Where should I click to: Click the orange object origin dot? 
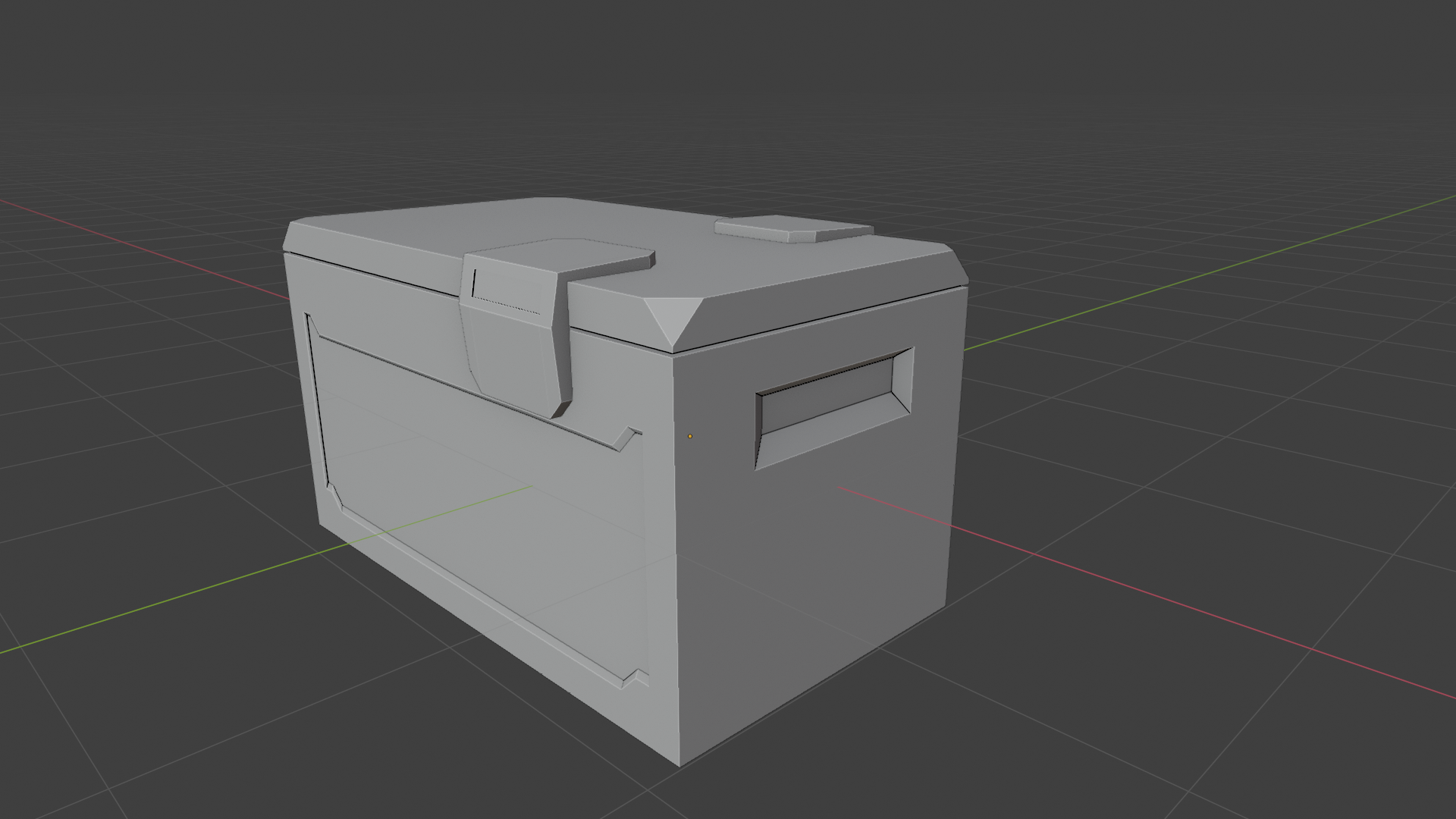[689, 436]
